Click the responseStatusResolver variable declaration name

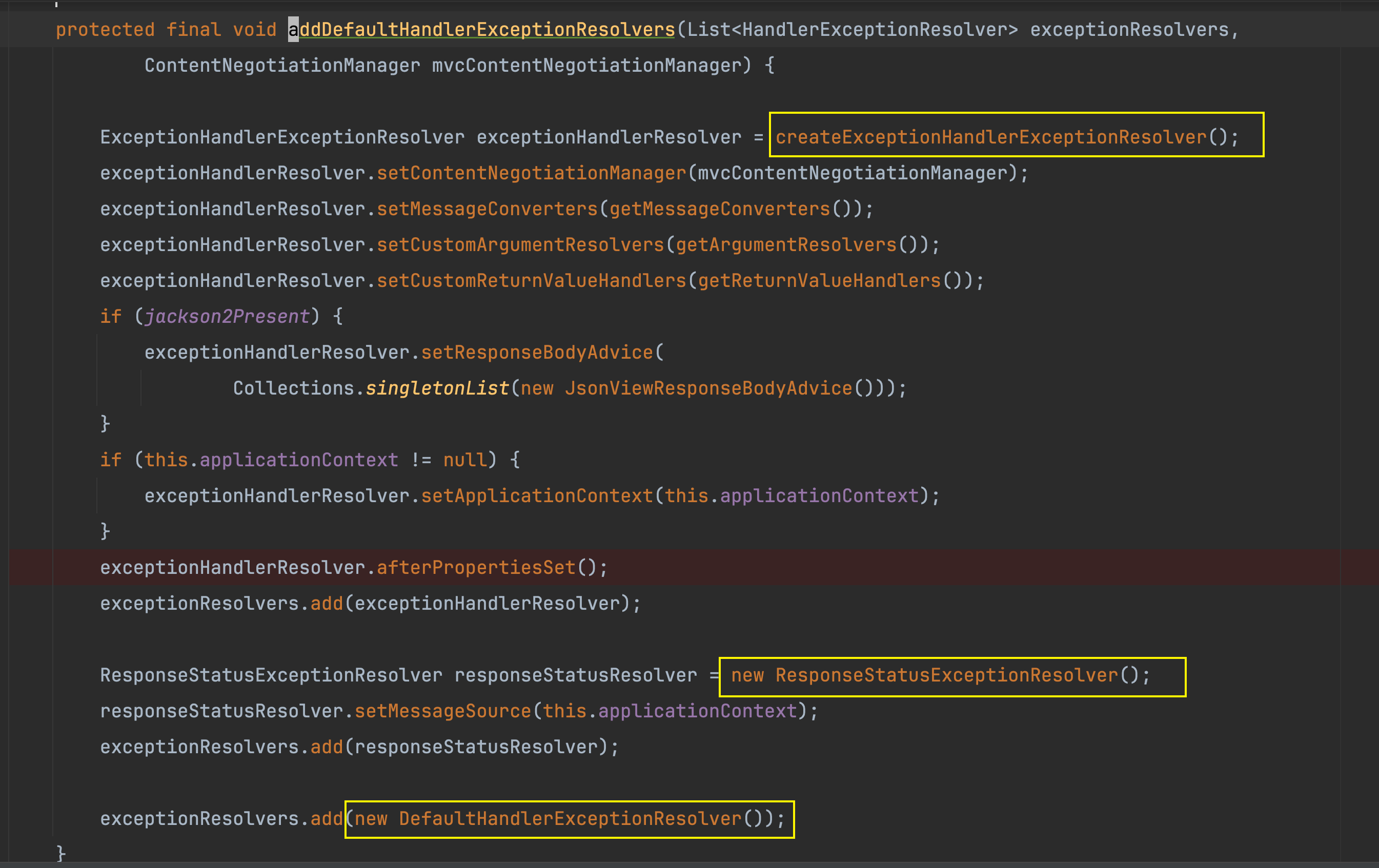click(x=576, y=675)
